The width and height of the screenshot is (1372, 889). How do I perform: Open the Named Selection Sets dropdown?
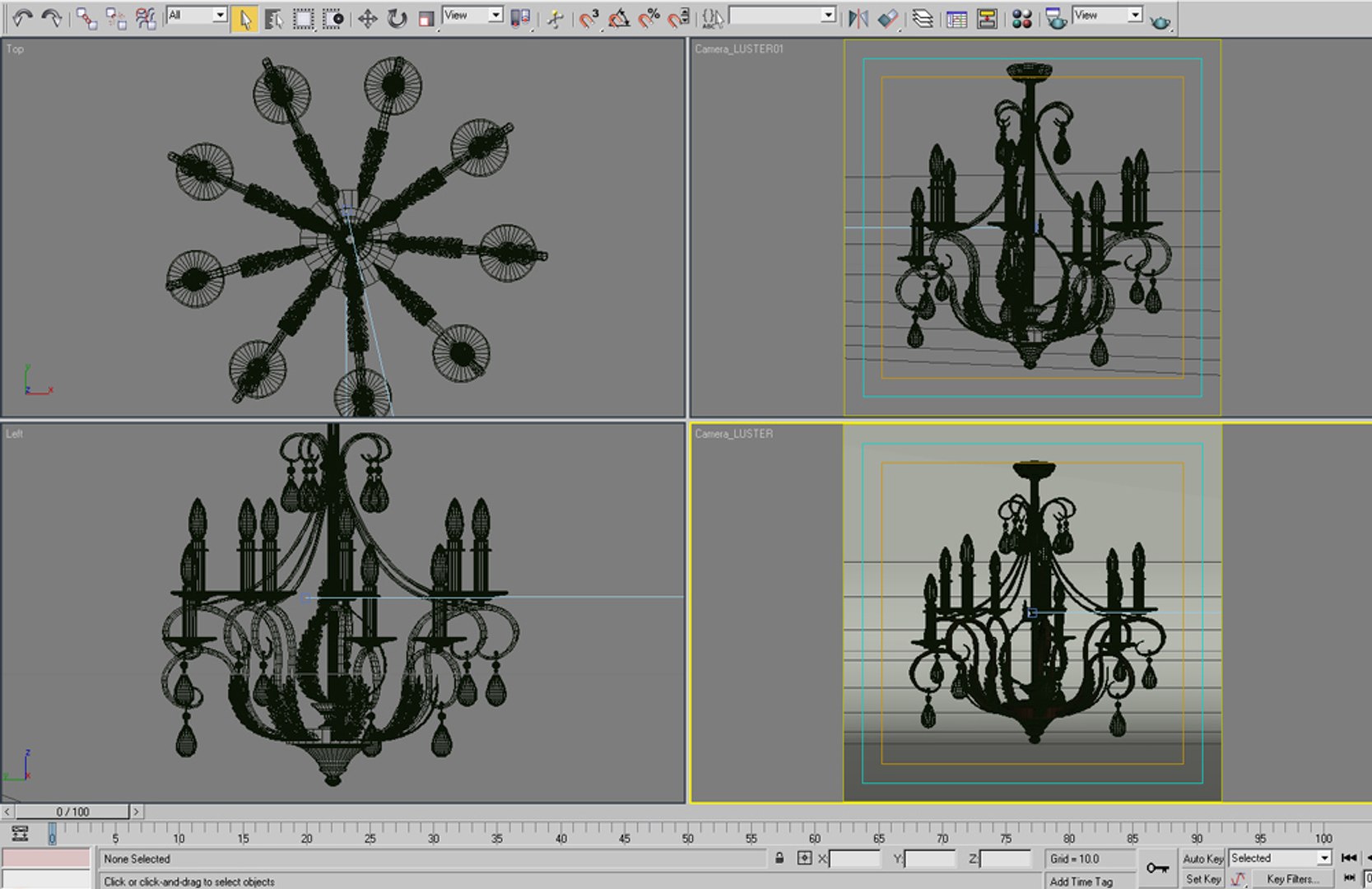pos(783,15)
